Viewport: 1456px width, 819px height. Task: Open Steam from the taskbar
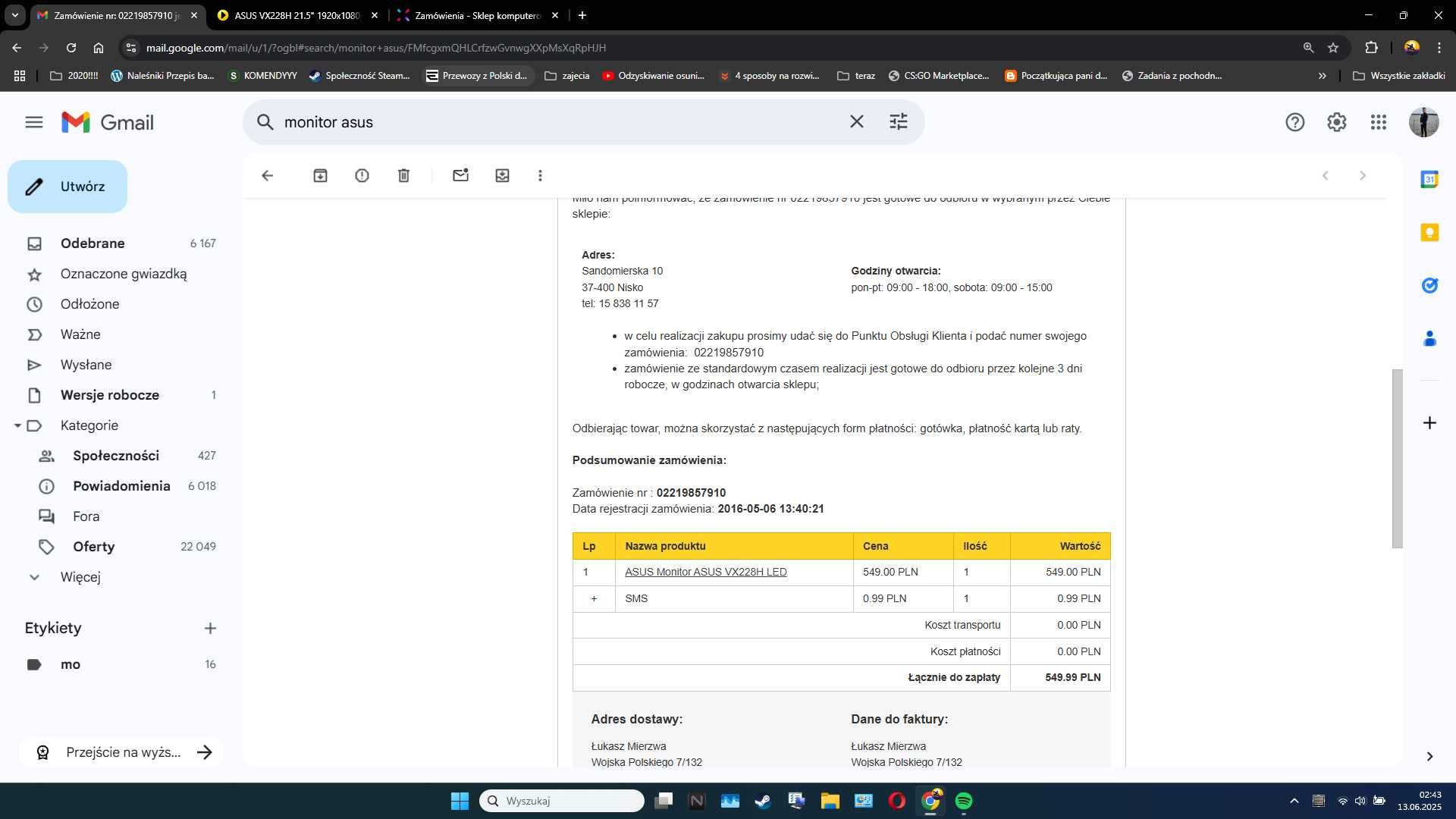pos(763,802)
